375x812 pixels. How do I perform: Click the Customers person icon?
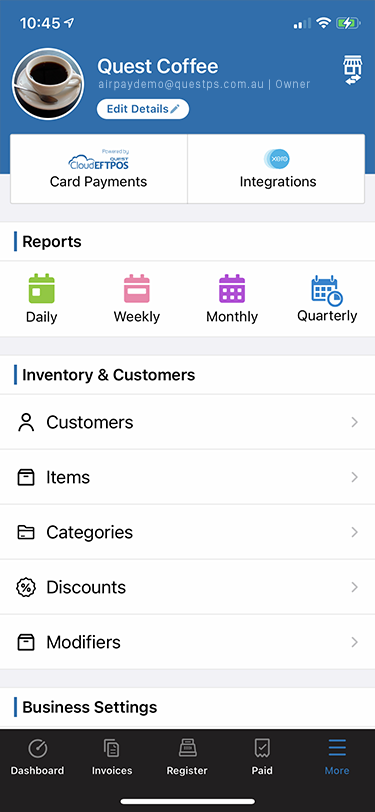coord(26,423)
